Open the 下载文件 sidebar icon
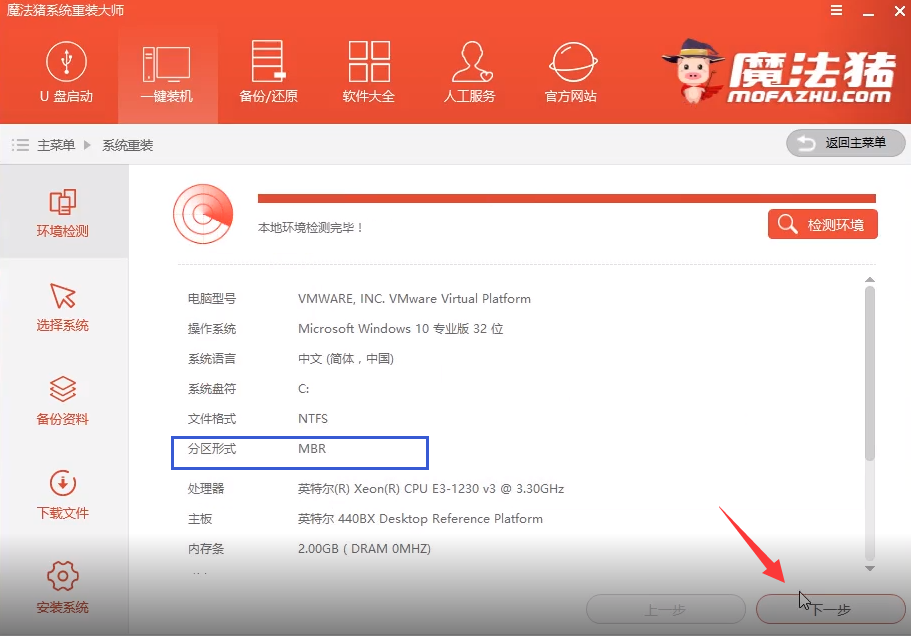 pyautogui.click(x=63, y=494)
